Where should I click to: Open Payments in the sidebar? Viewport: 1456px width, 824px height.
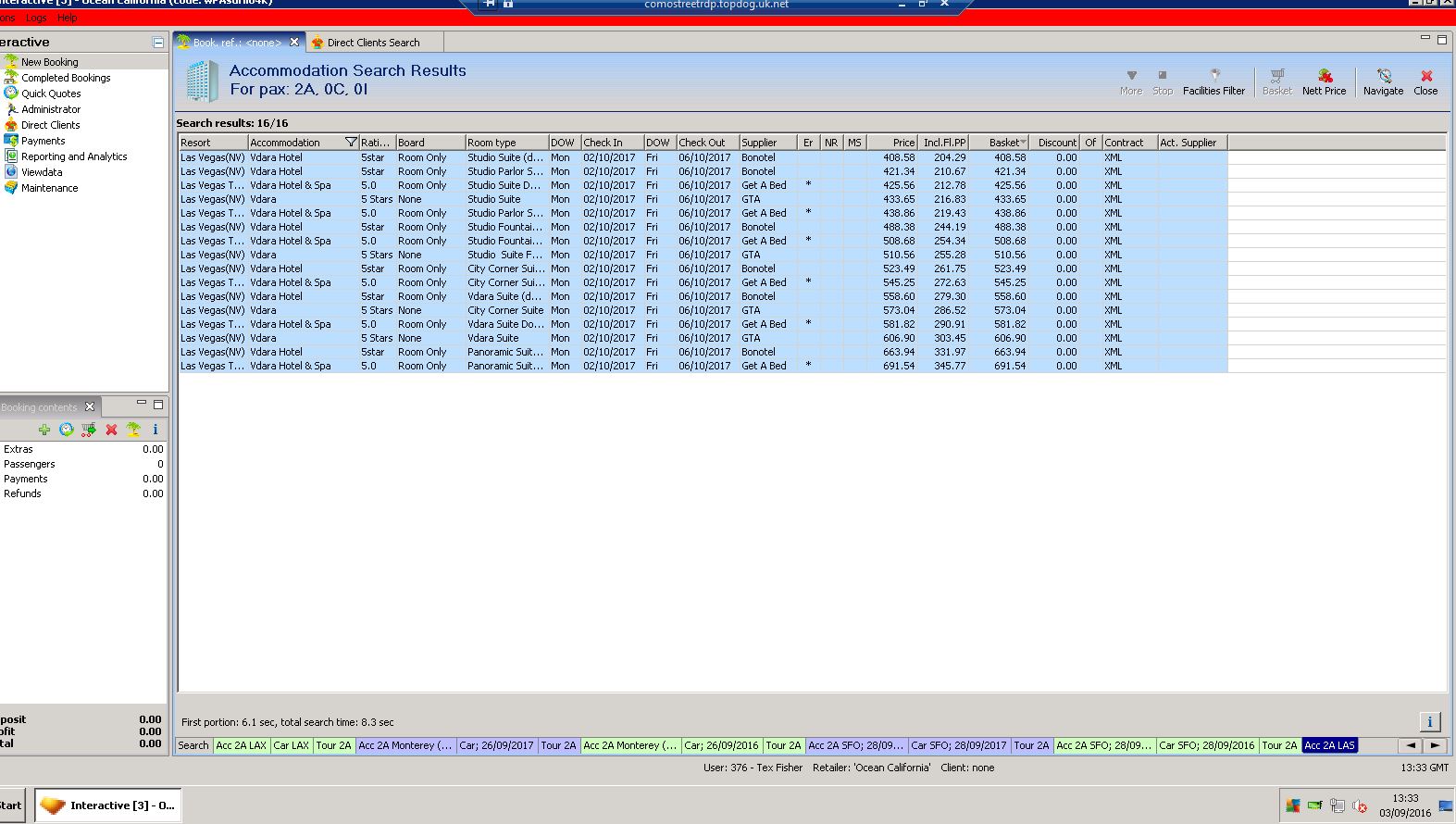[x=43, y=141]
